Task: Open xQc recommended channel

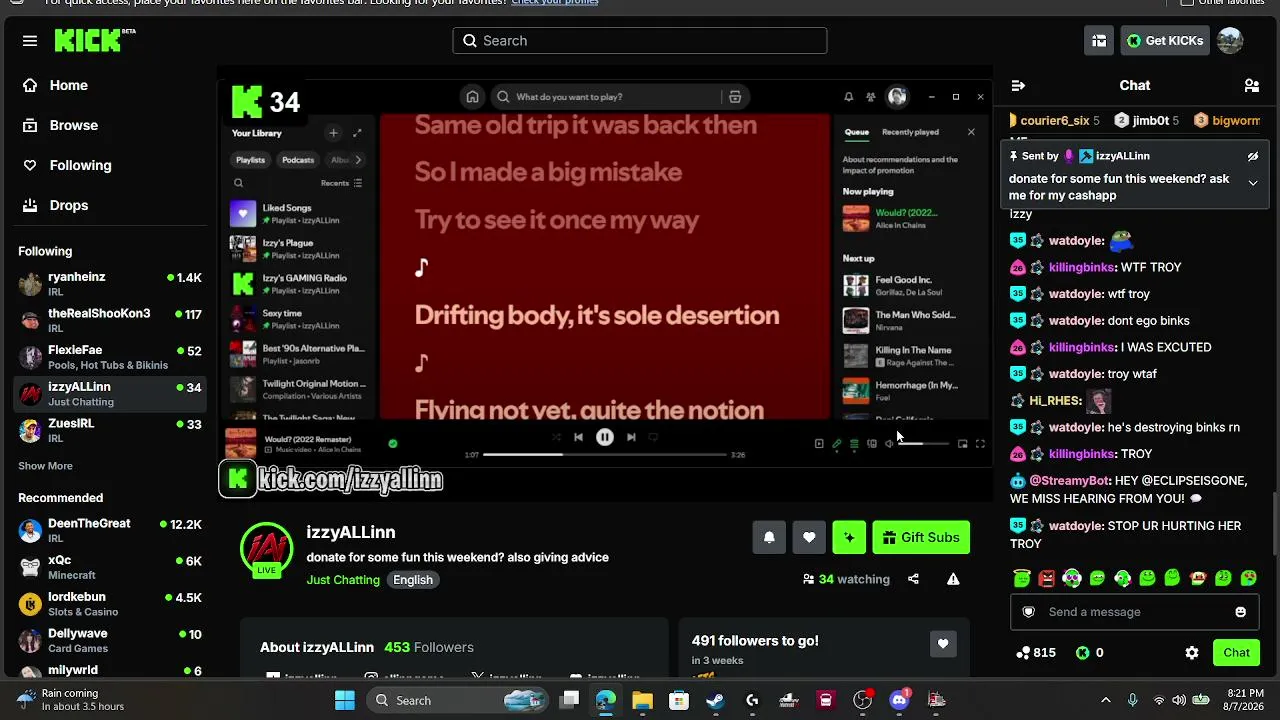Action: tap(110, 567)
